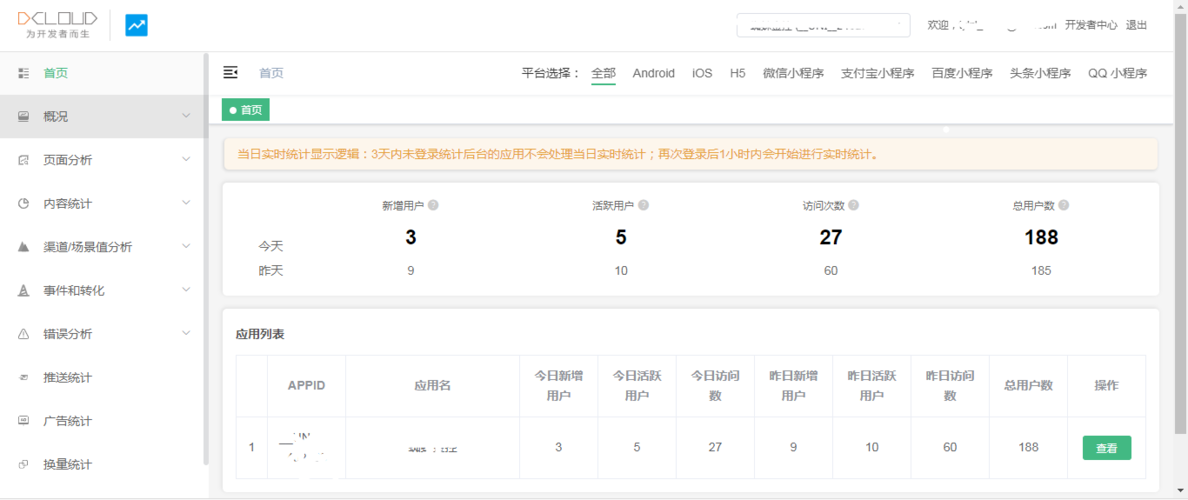Switch to the 微信小程序 platform tab

(x=792, y=73)
